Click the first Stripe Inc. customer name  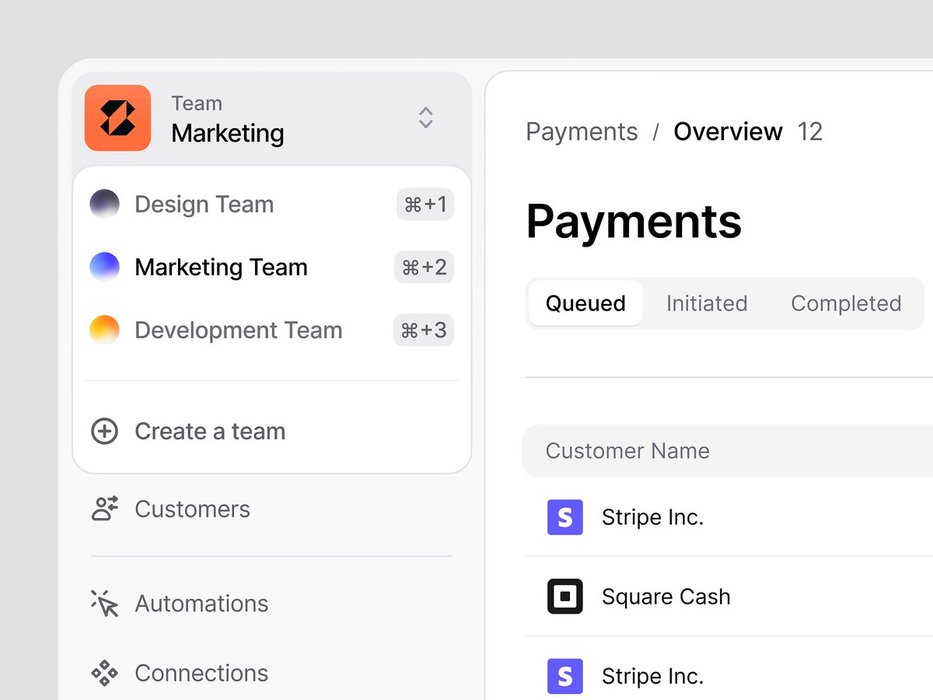click(653, 517)
